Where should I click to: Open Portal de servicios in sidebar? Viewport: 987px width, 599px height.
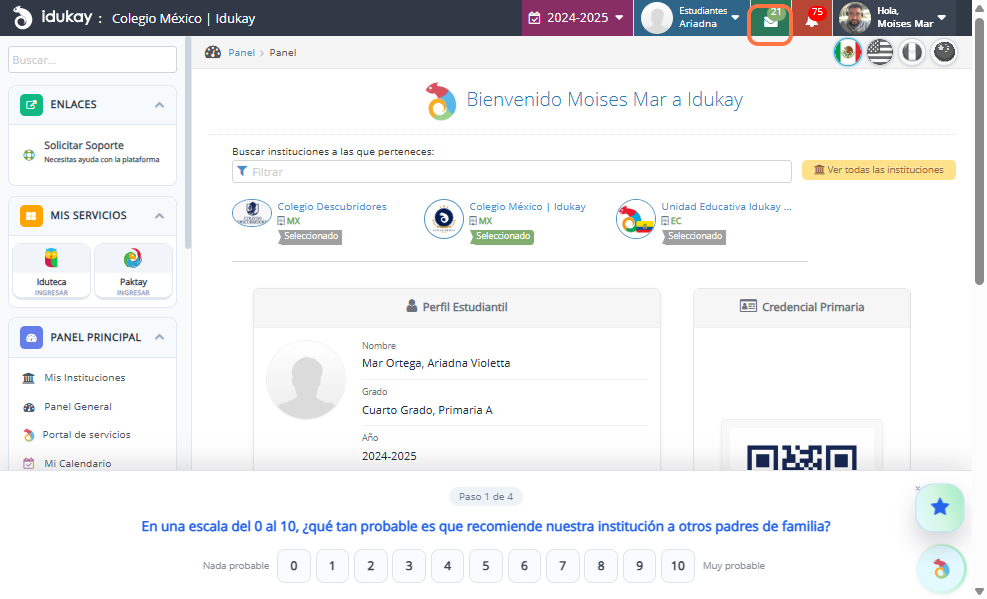pyautogui.click(x=86, y=435)
